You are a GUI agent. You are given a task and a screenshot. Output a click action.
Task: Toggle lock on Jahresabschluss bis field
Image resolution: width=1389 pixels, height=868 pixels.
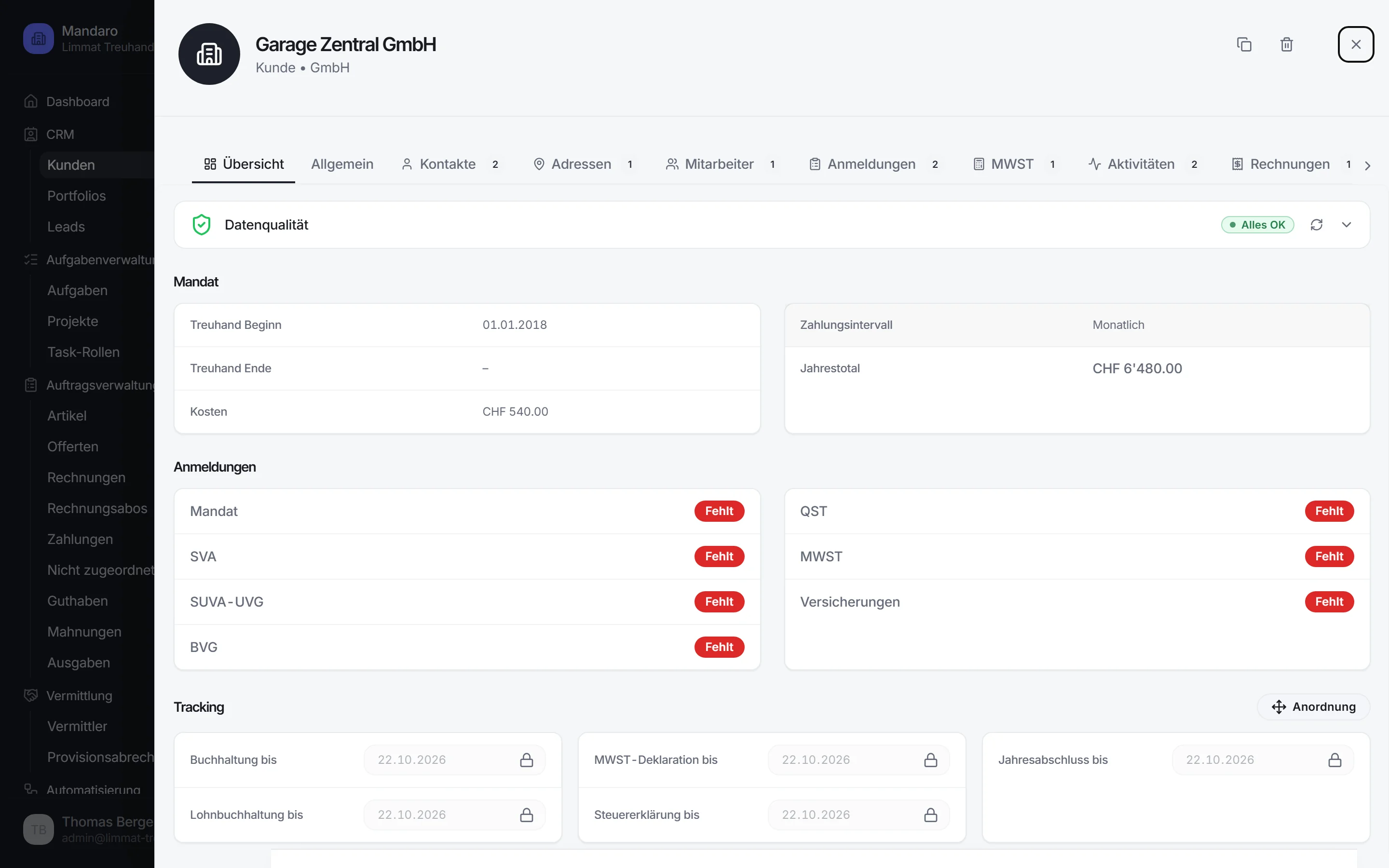pyautogui.click(x=1335, y=759)
